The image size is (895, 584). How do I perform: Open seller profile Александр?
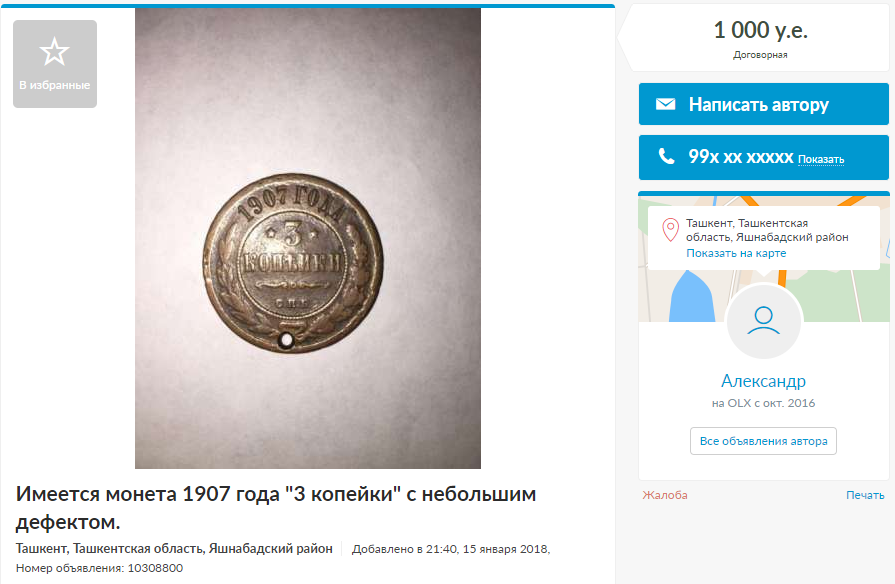763,381
